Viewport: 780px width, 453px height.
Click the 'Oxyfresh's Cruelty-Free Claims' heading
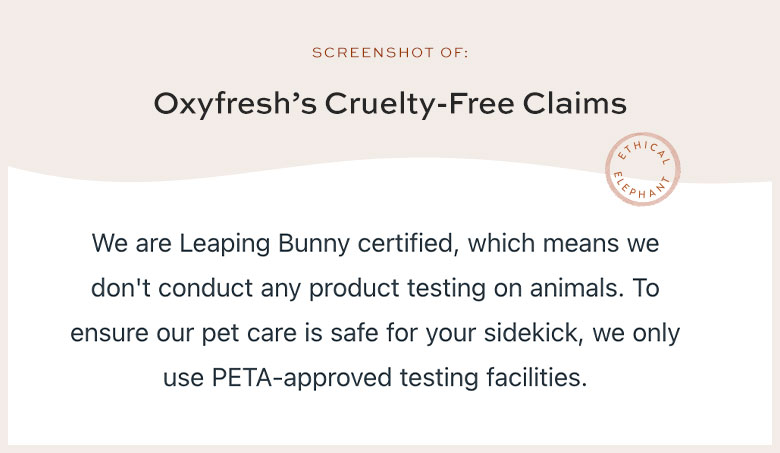(x=390, y=104)
